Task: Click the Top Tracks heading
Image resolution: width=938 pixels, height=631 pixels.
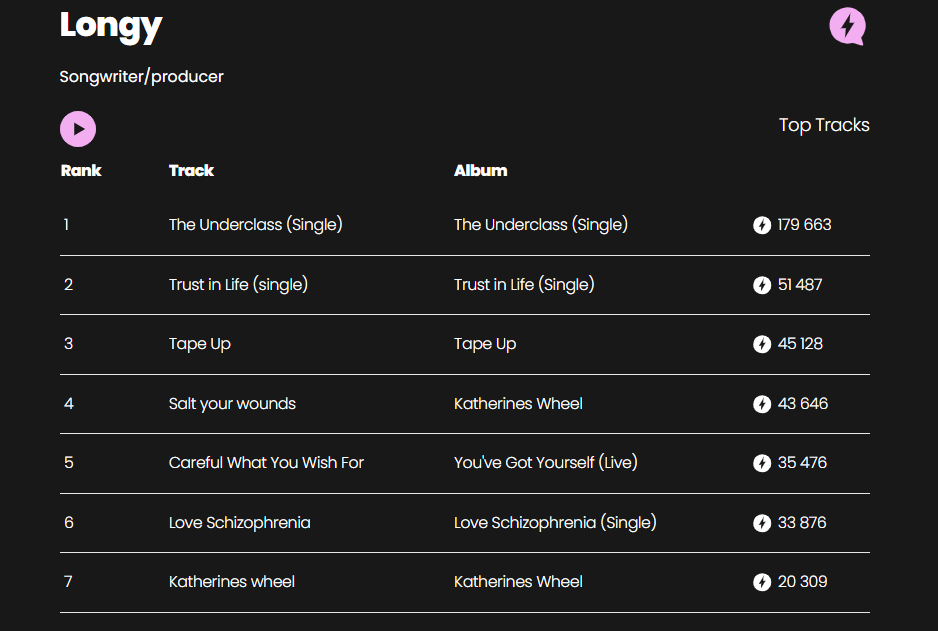Action: tap(824, 125)
